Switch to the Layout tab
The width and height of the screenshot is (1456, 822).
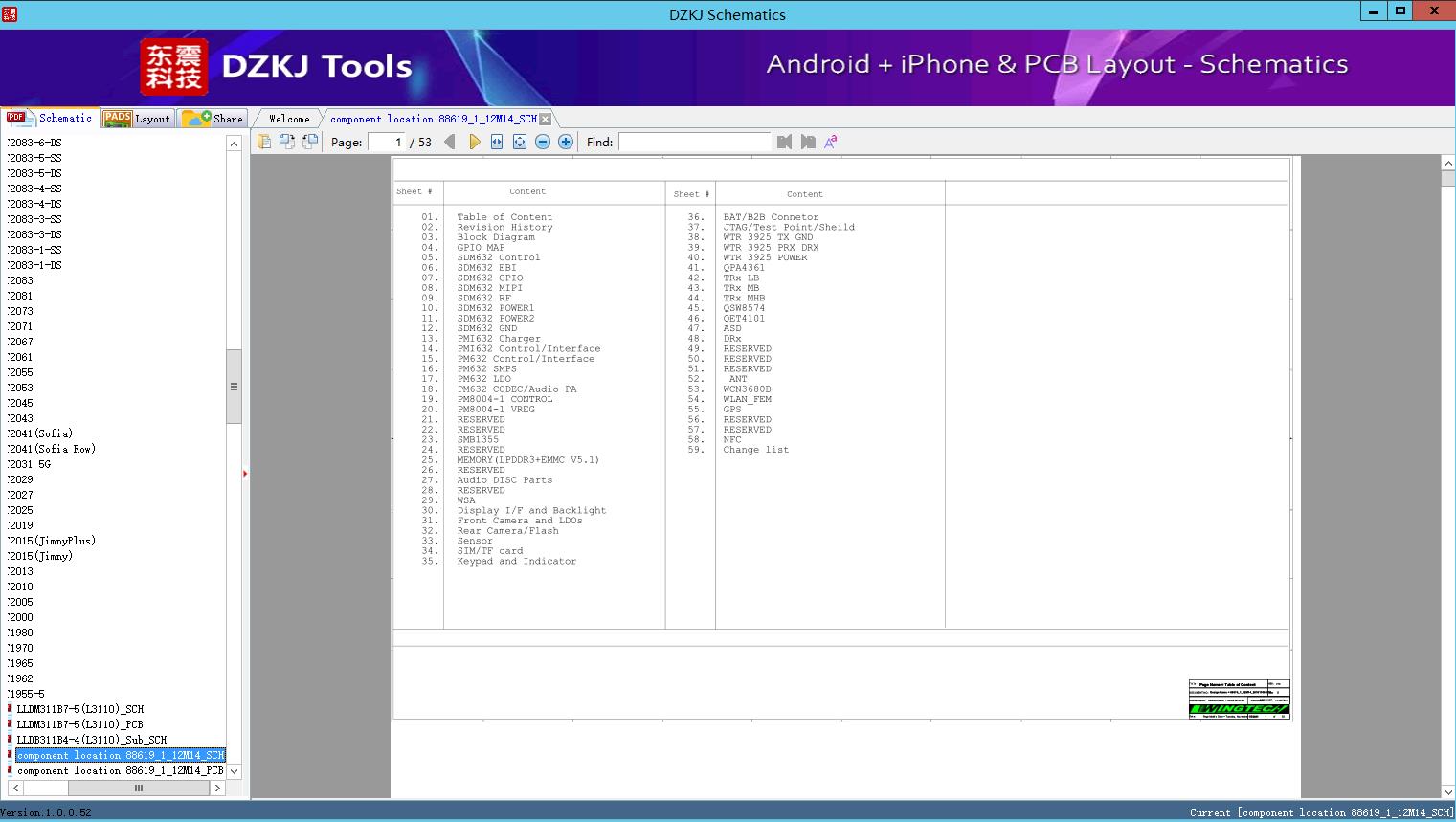[137, 118]
